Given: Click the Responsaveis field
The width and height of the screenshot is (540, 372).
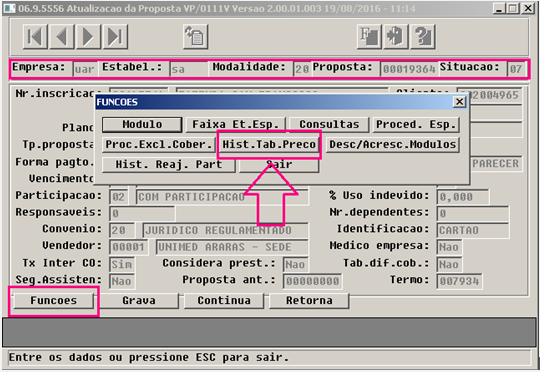Looking at the screenshot, I should coord(142,214).
